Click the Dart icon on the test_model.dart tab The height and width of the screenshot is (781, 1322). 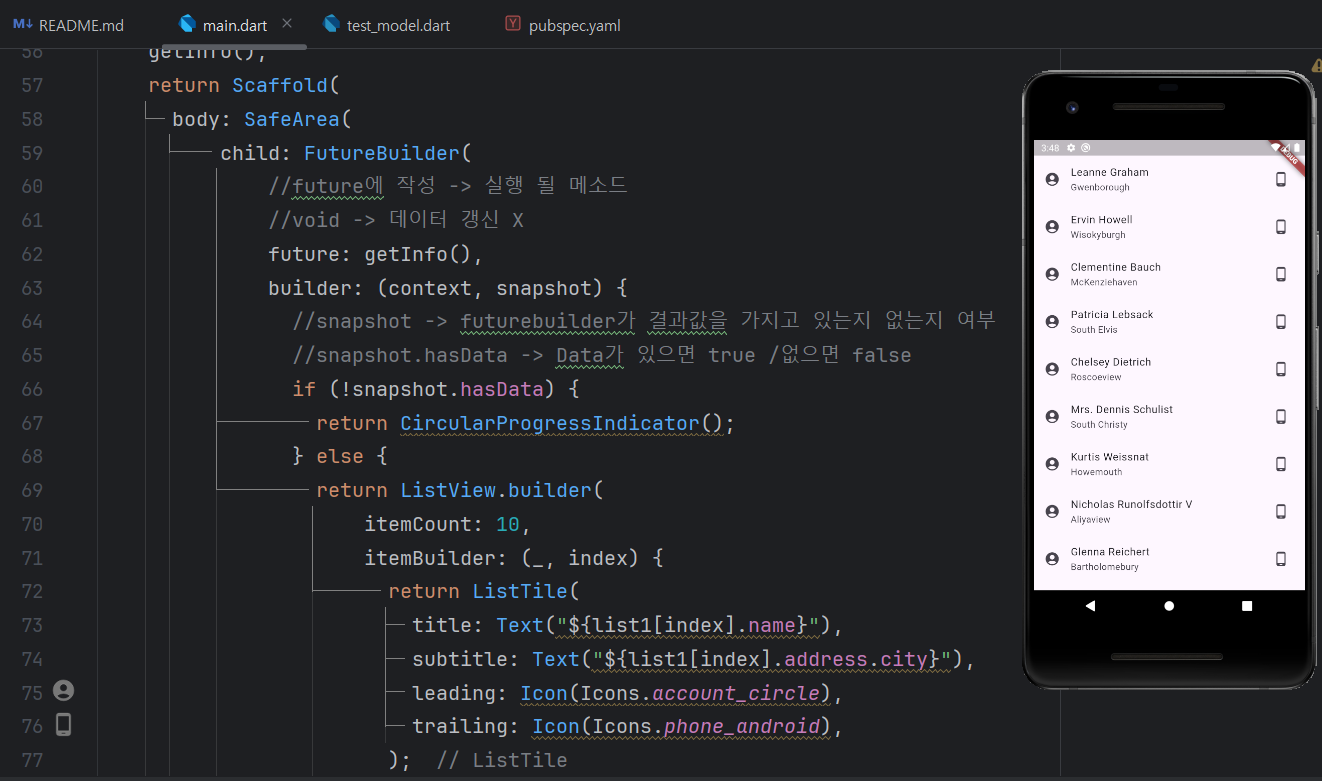coord(331,25)
